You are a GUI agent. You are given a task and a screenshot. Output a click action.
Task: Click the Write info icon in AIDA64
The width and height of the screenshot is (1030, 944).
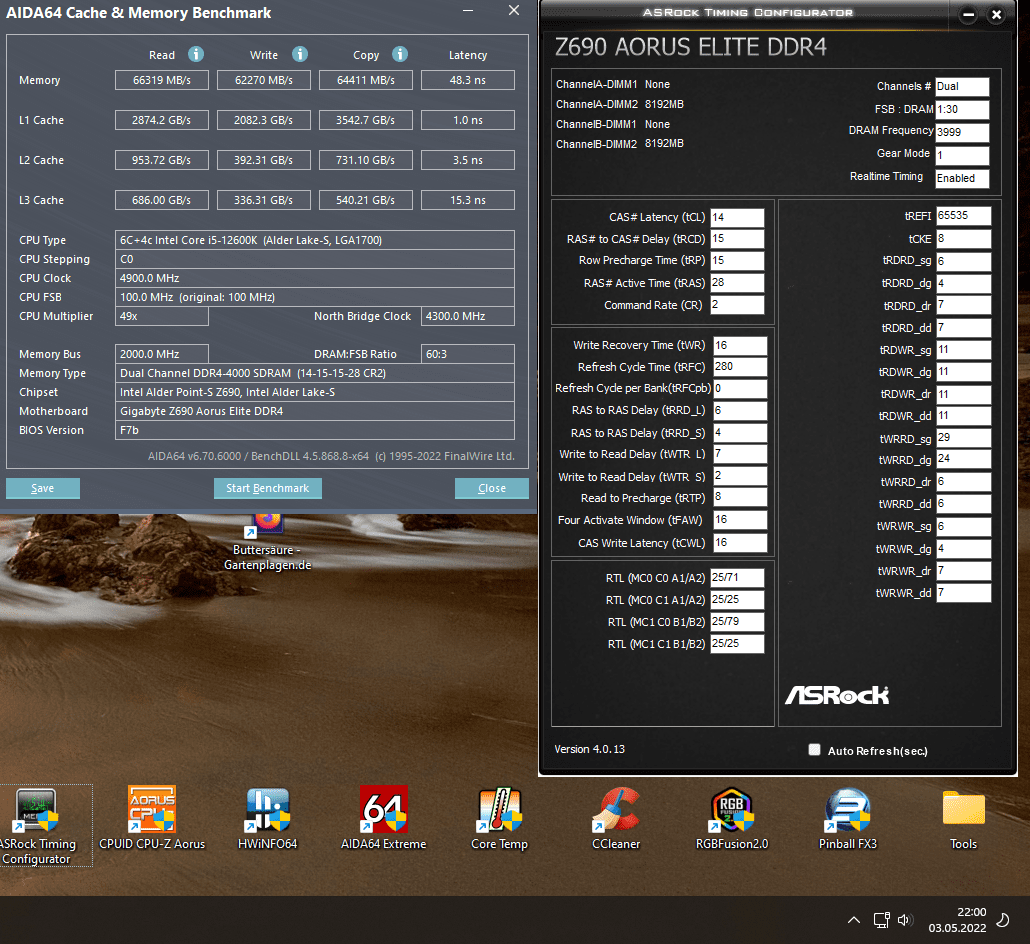pyautogui.click(x=300, y=54)
